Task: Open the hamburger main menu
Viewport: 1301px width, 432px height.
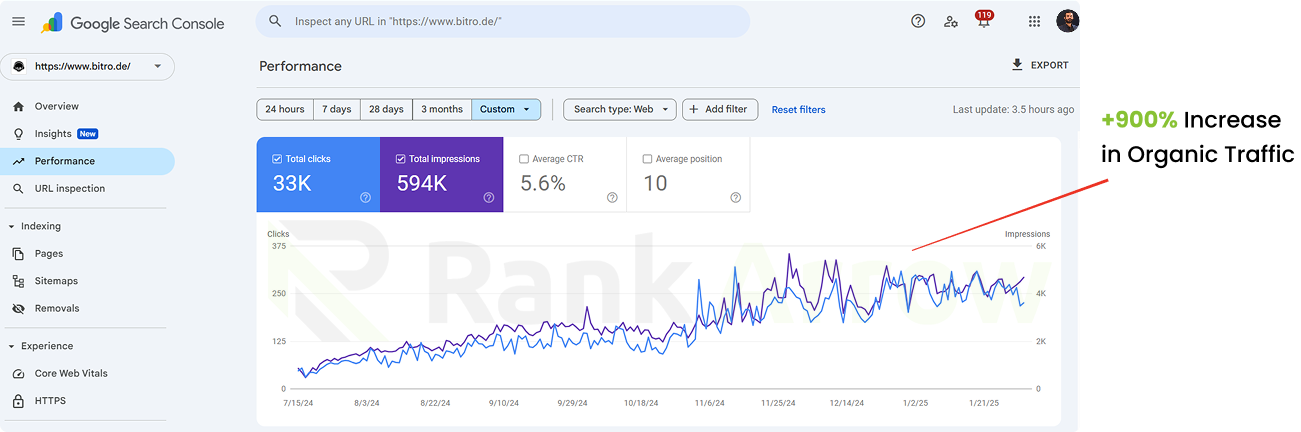Action: (18, 22)
